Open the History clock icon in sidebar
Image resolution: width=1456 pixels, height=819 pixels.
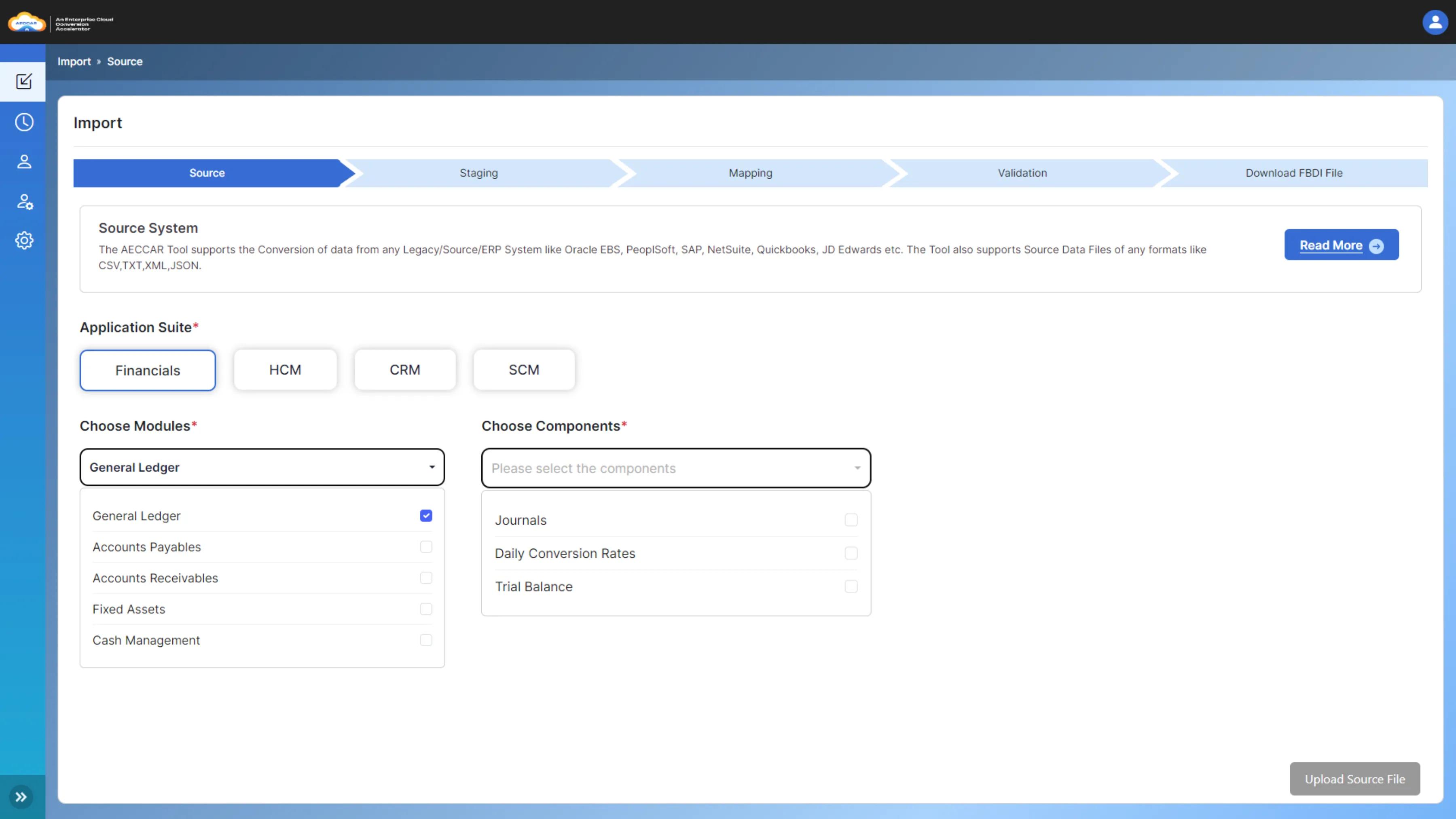pos(24,122)
